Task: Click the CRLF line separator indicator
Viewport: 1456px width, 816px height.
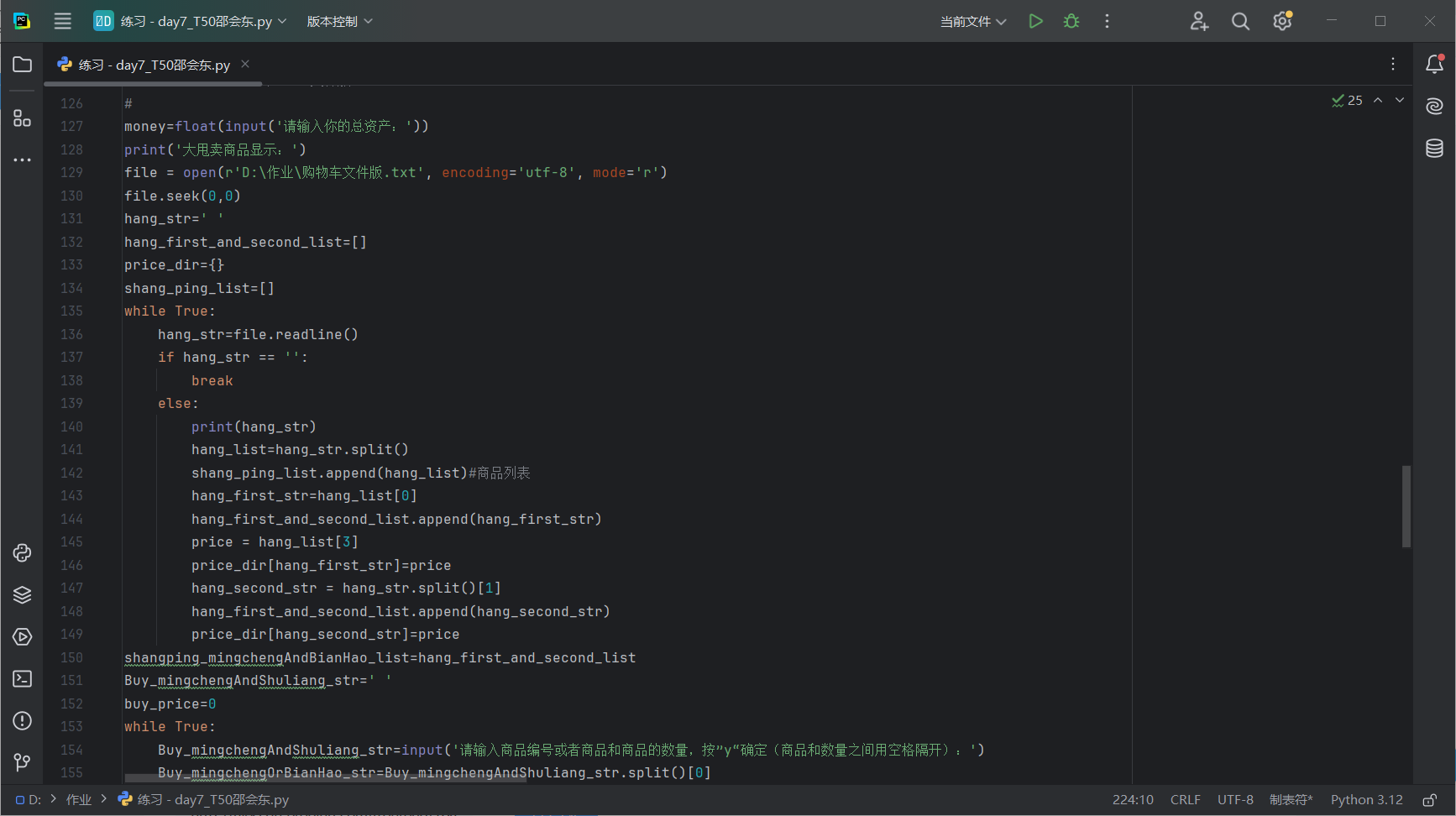Action: [1185, 800]
